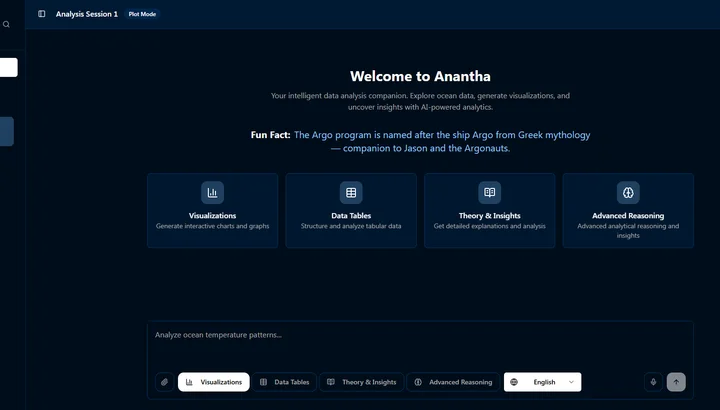Click the open book icon in Theory & Insights card
Screen dimensions: 720x410
[x=489, y=192]
